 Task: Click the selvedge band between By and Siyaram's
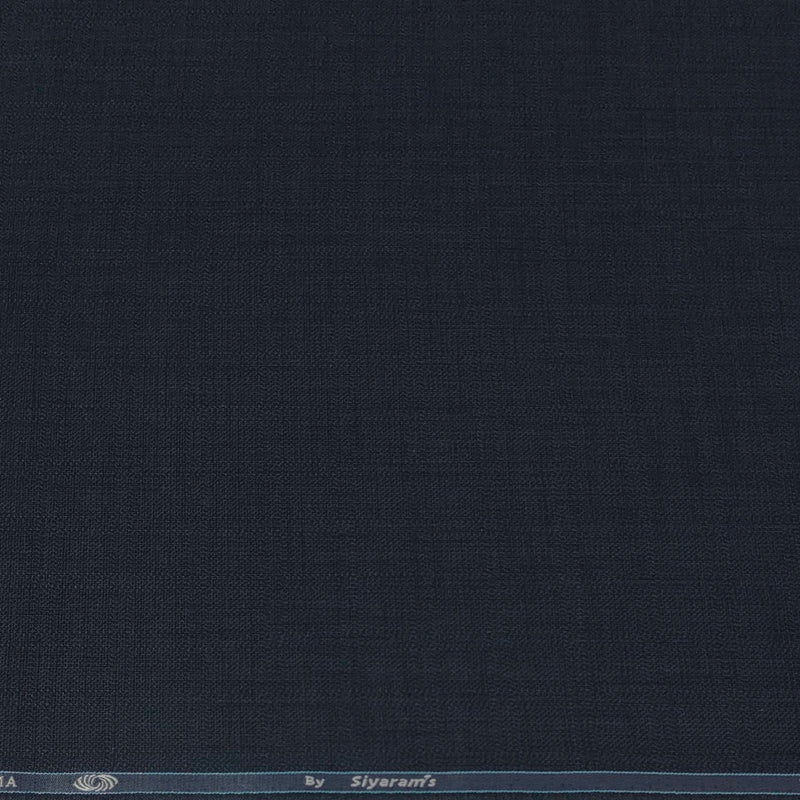point(335,784)
